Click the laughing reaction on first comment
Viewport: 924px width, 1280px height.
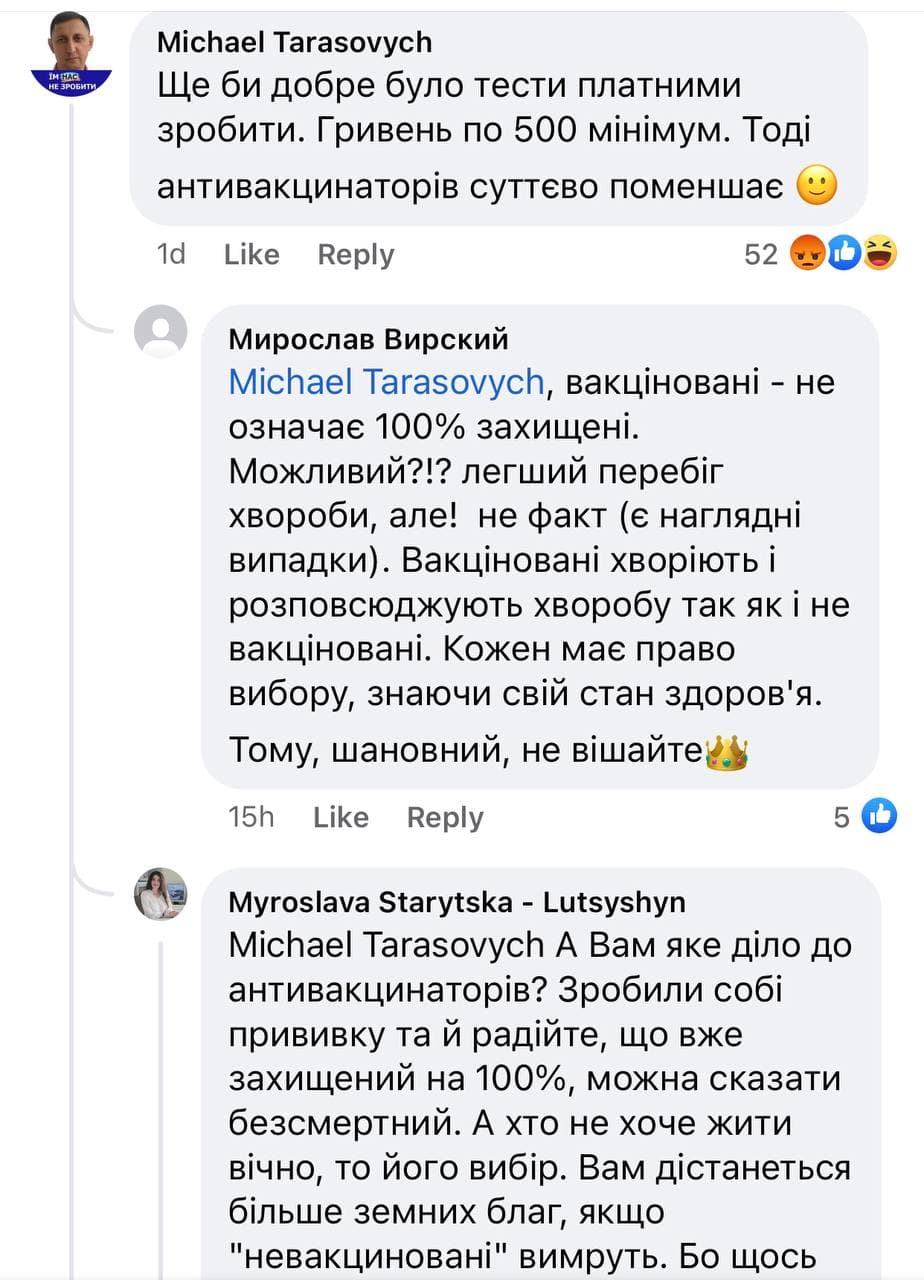[x=879, y=255]
